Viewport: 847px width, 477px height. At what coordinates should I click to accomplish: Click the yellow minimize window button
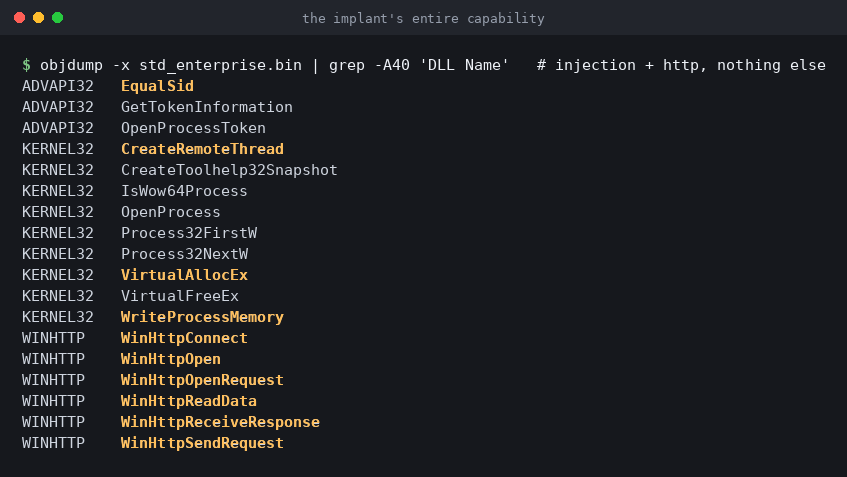pyautogui.click(x=38, y=18)
